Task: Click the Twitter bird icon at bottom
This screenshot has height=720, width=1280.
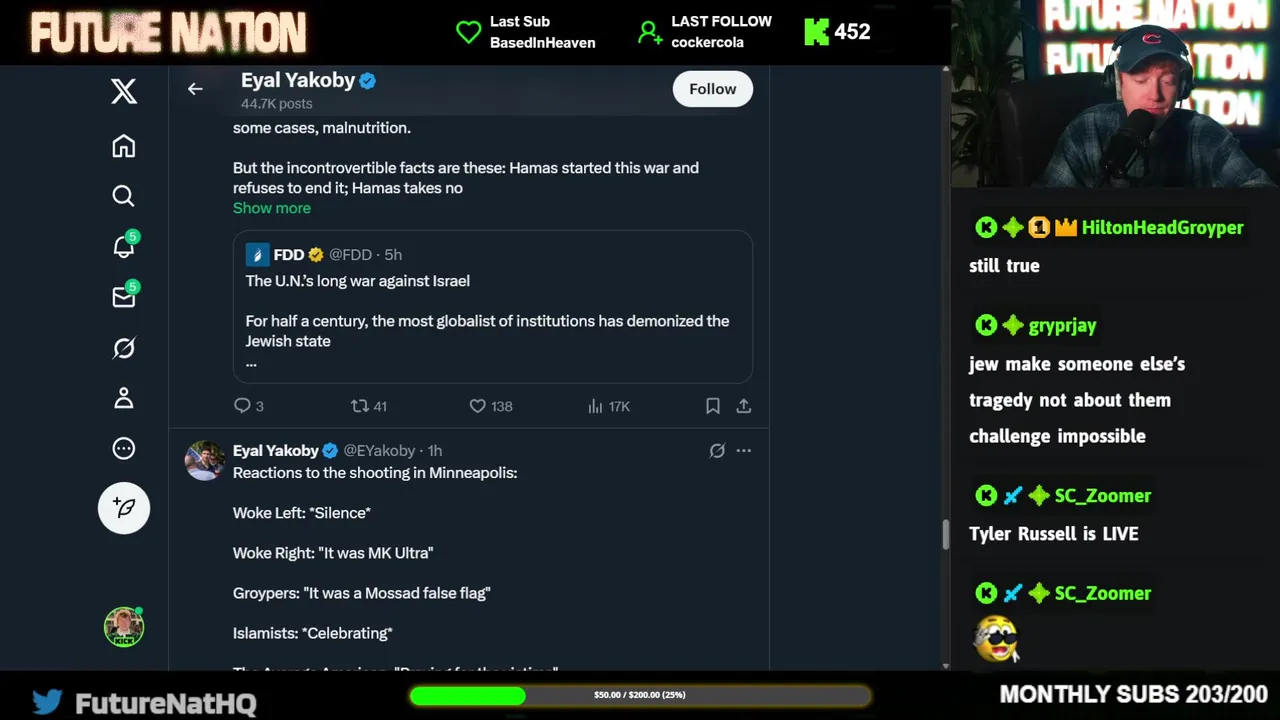Action: pos(47,702)
